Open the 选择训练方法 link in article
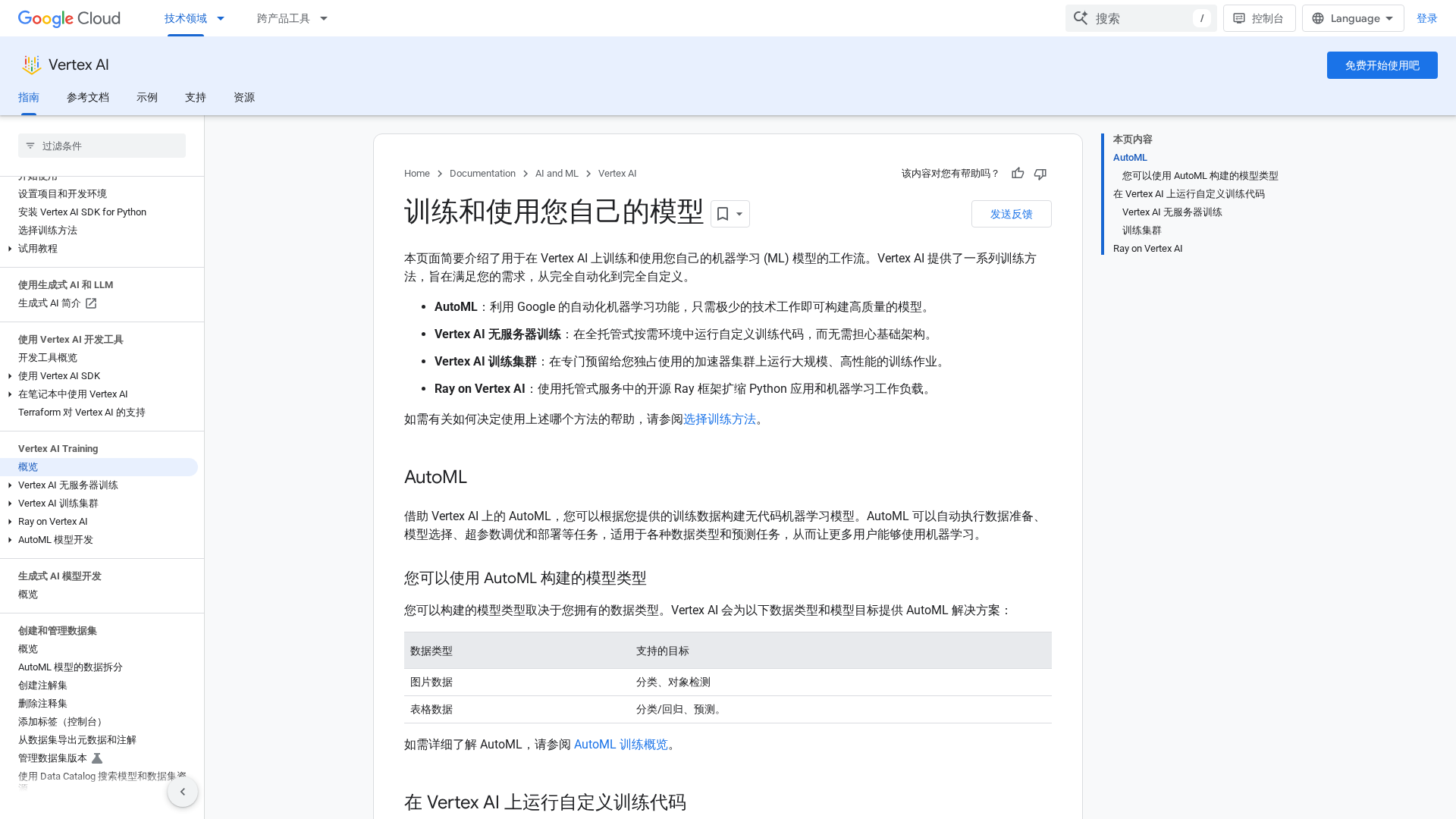The width and height of the screenshot is (1456, 819). pyautogui.click(x=719, y=419)
